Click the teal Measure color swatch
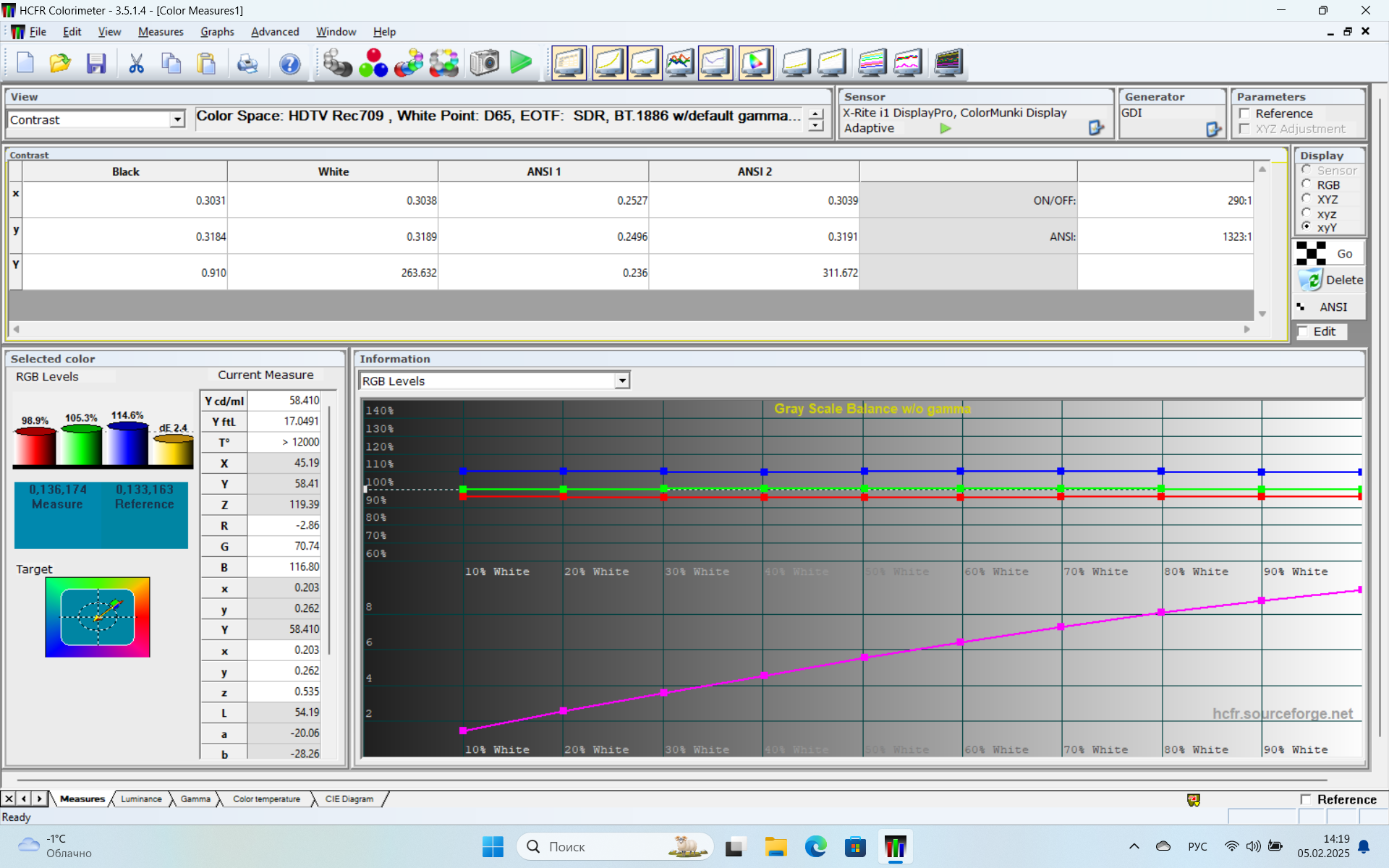 [58, 515]
